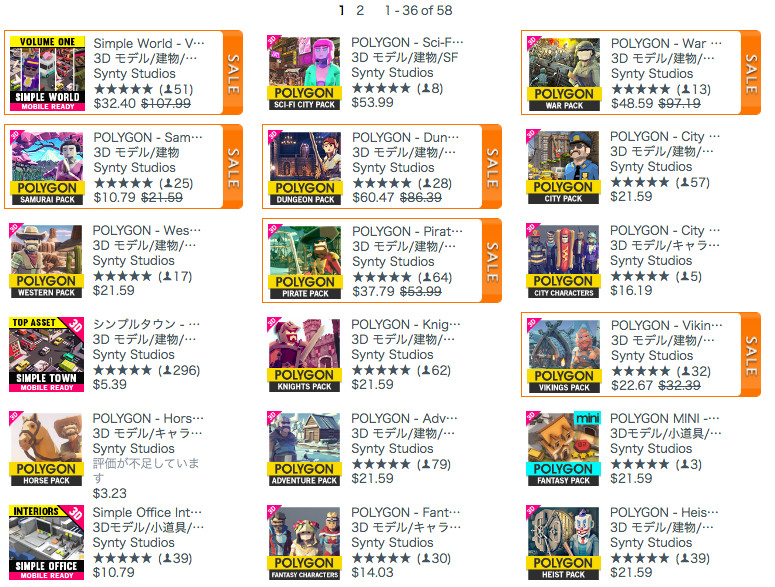Viewport: 775px width, 587px height.
Task: Click the SALE ribbon on Samurai Pack
Action: click(233, 167)
